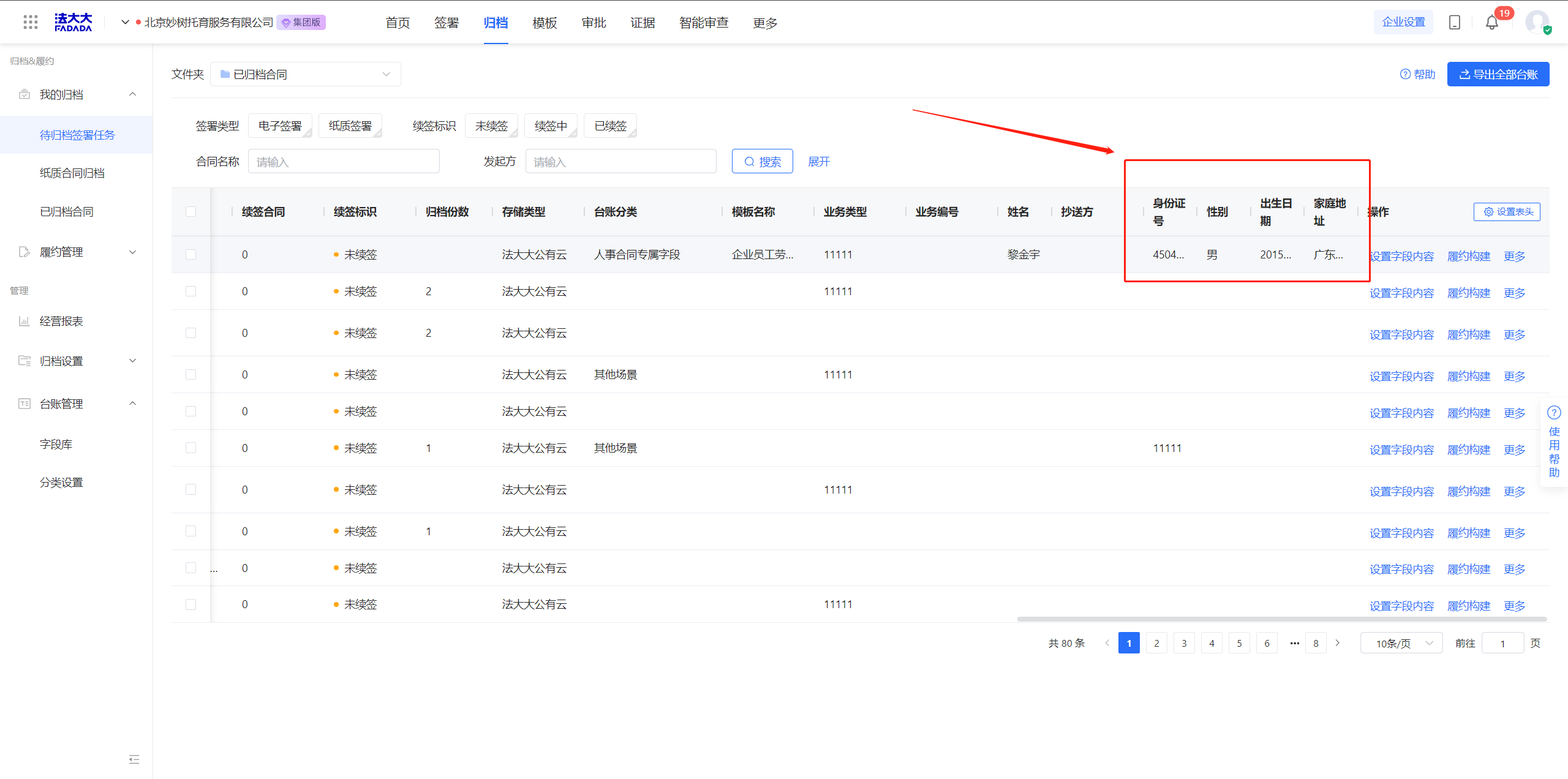Open the 10条/页 page size dropdown
The height and width of the screenshot is (779, 1568).
(1401, 643)
